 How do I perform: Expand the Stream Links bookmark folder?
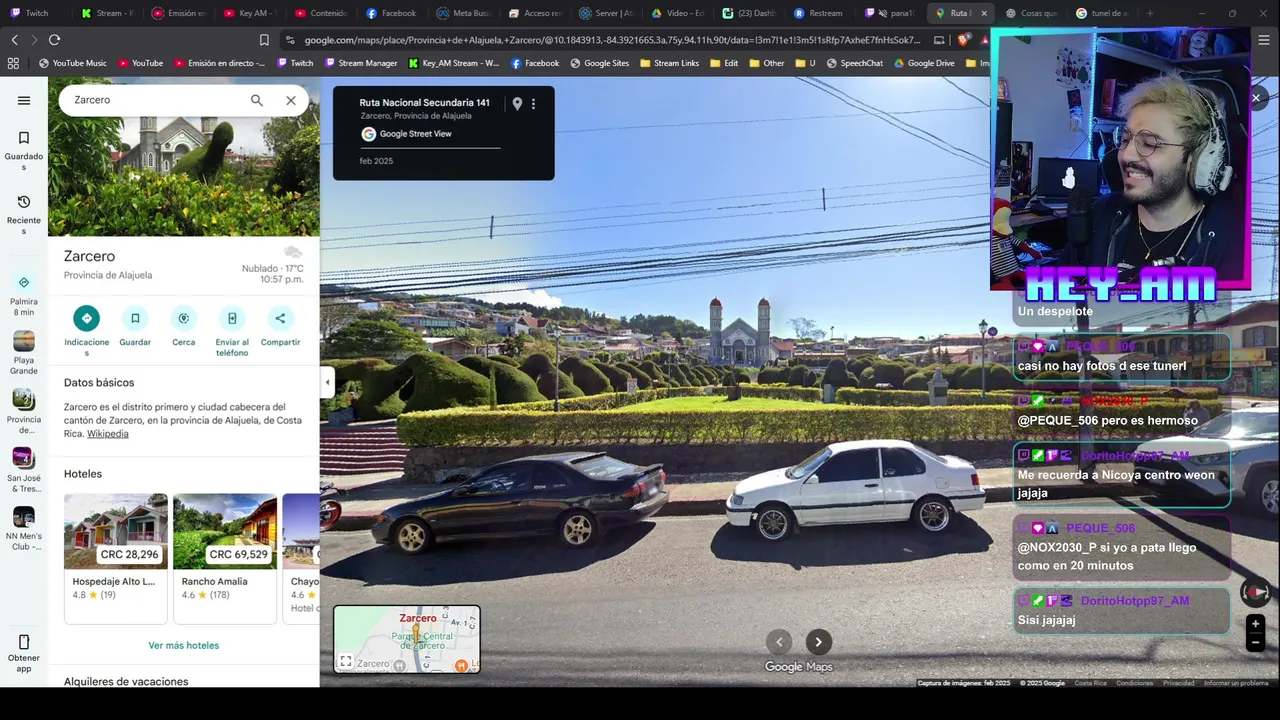[669, 63]
